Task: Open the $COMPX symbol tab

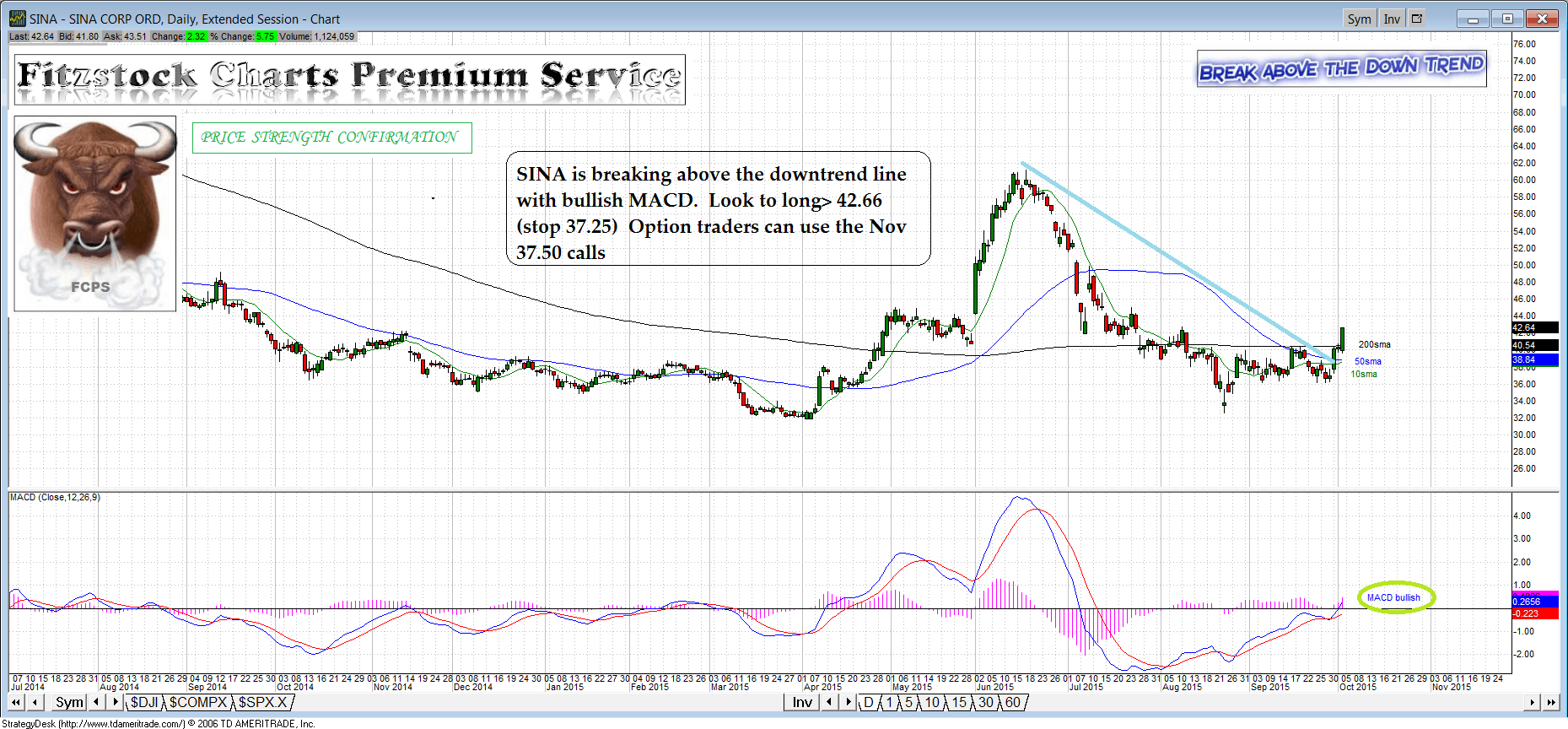Action: 198,702
